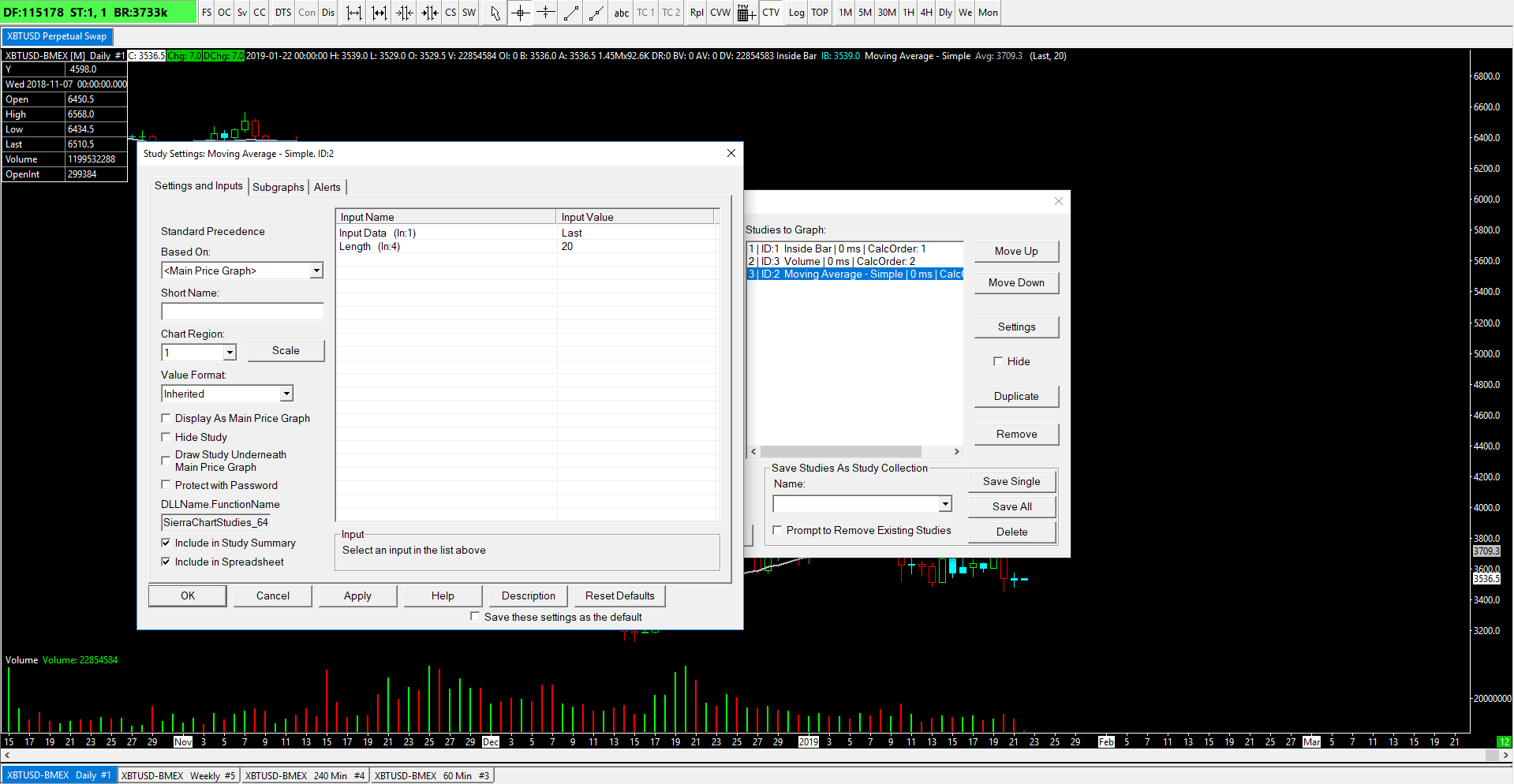Check Protect with Password option

pyautogui.click(x=166, y=485)
